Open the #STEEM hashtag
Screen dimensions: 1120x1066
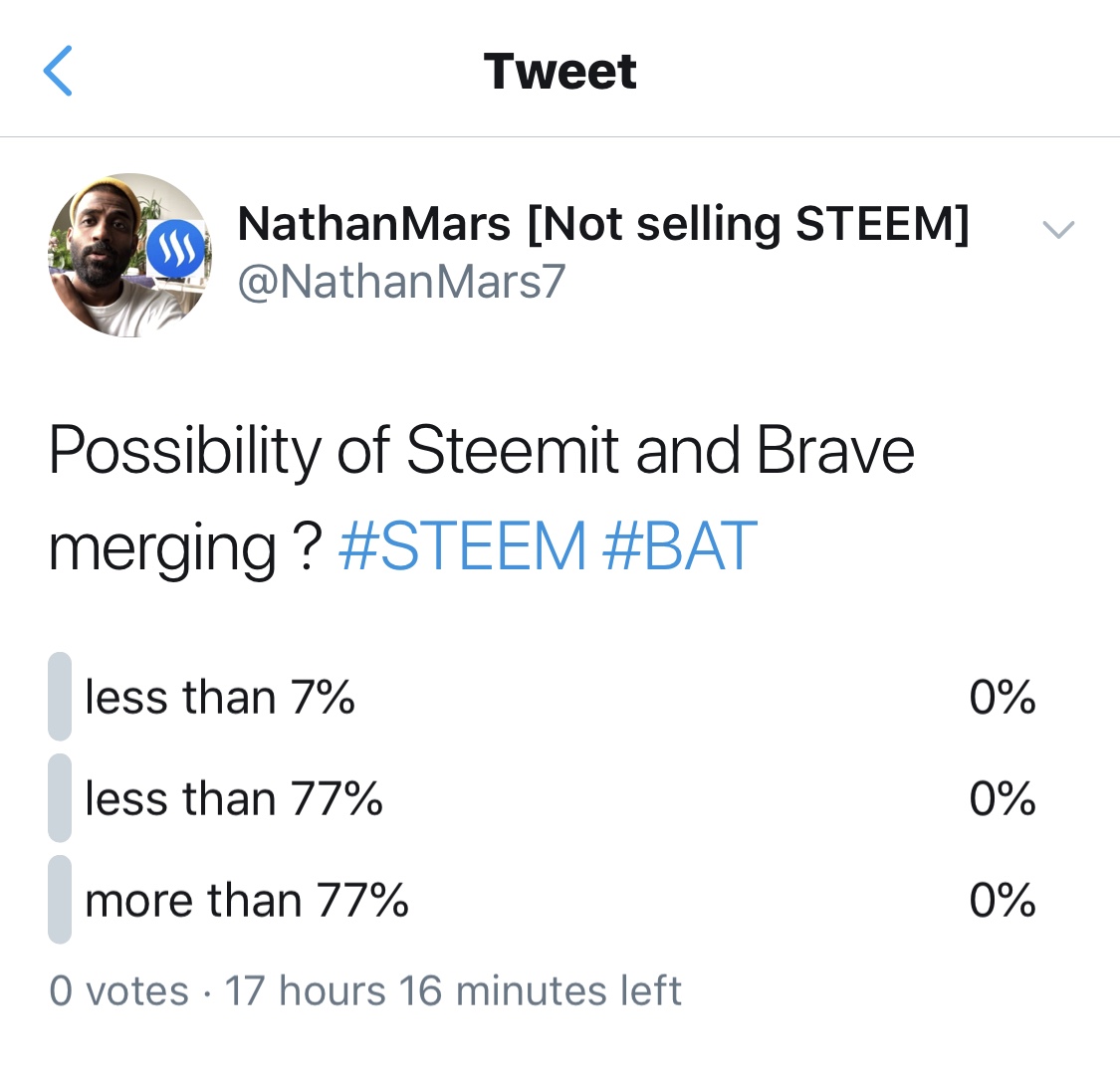pos(462,546)
